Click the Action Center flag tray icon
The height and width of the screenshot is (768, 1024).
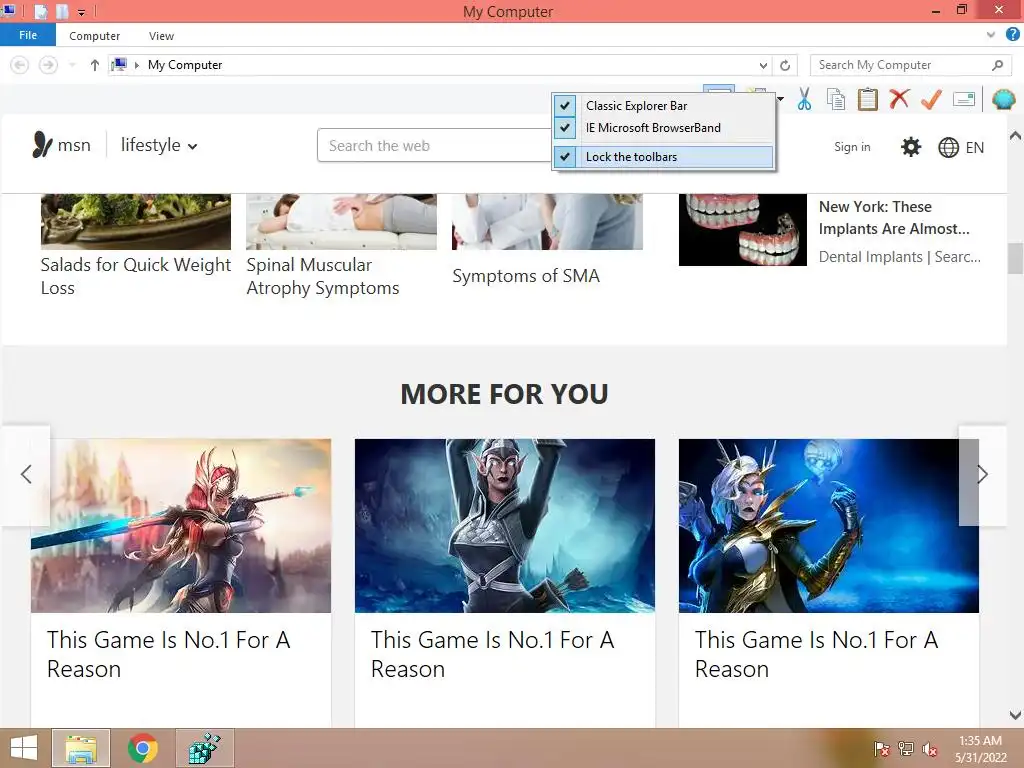click(x=882, y=748)
